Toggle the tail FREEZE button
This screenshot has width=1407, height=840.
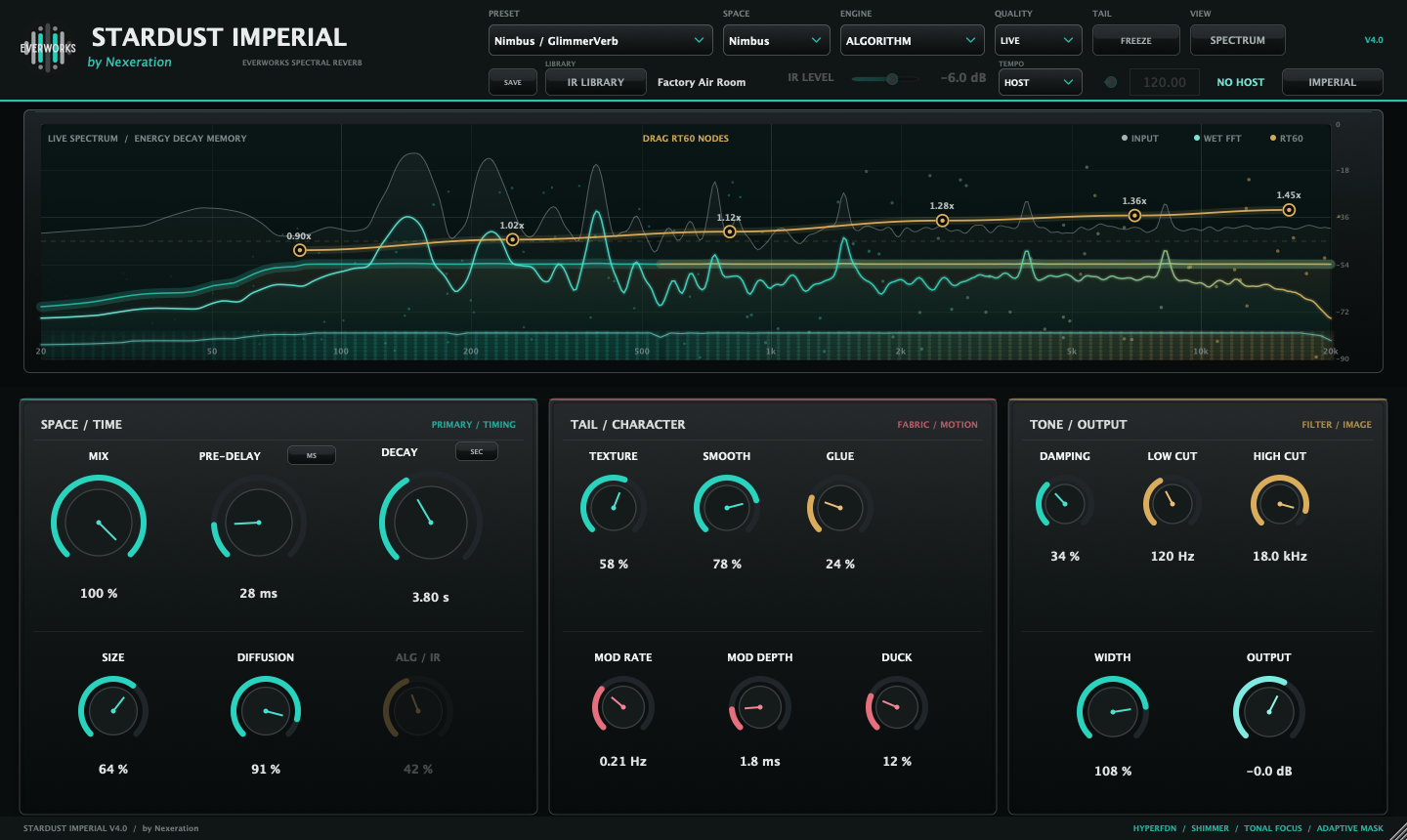(x=1136, y=41)
